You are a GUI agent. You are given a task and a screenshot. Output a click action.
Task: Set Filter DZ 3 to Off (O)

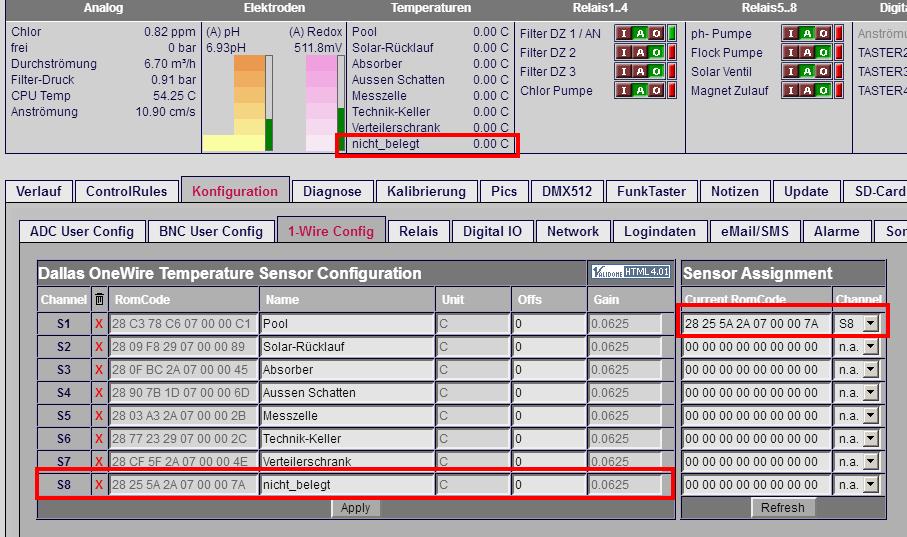click(x=656, y=71)
